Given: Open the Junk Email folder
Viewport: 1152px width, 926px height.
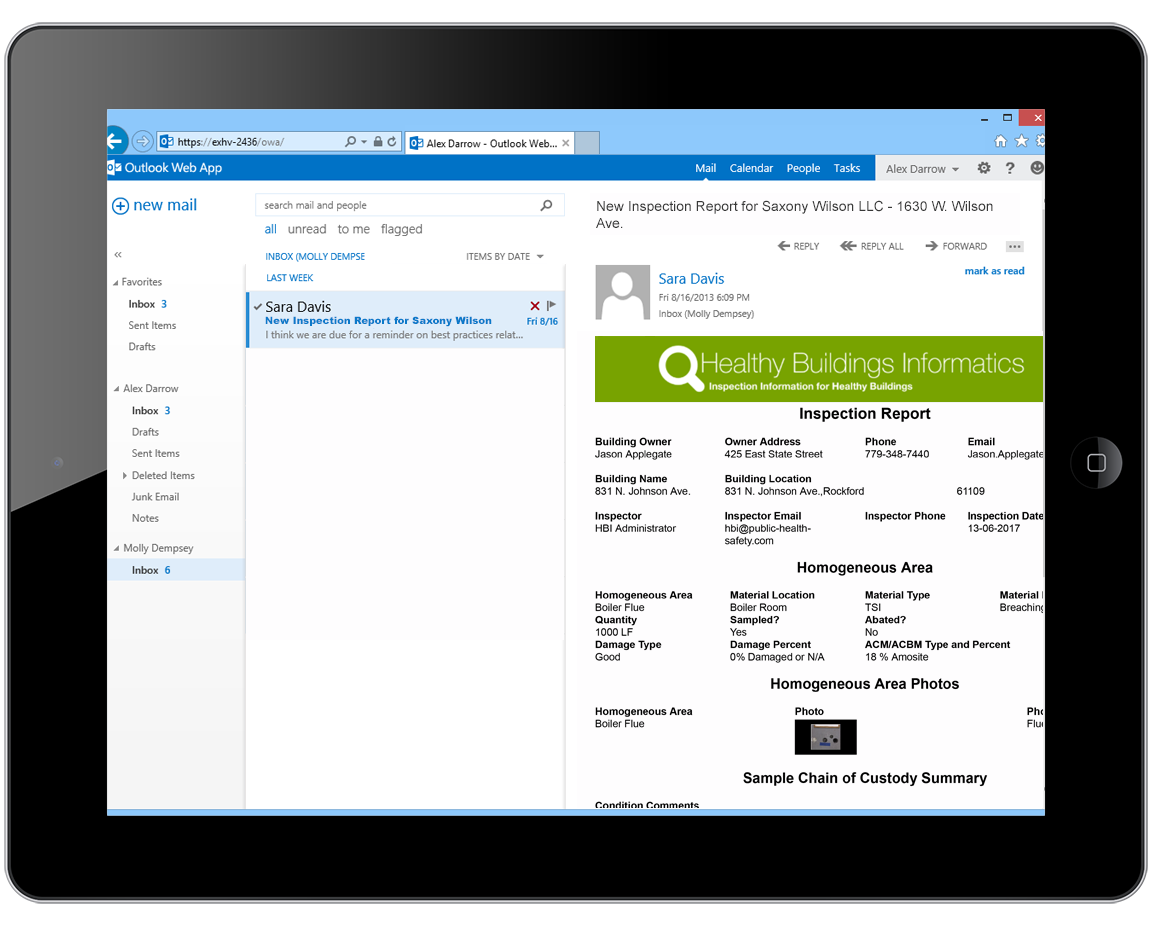Looking at the screenshot, I should pos(156,497).
